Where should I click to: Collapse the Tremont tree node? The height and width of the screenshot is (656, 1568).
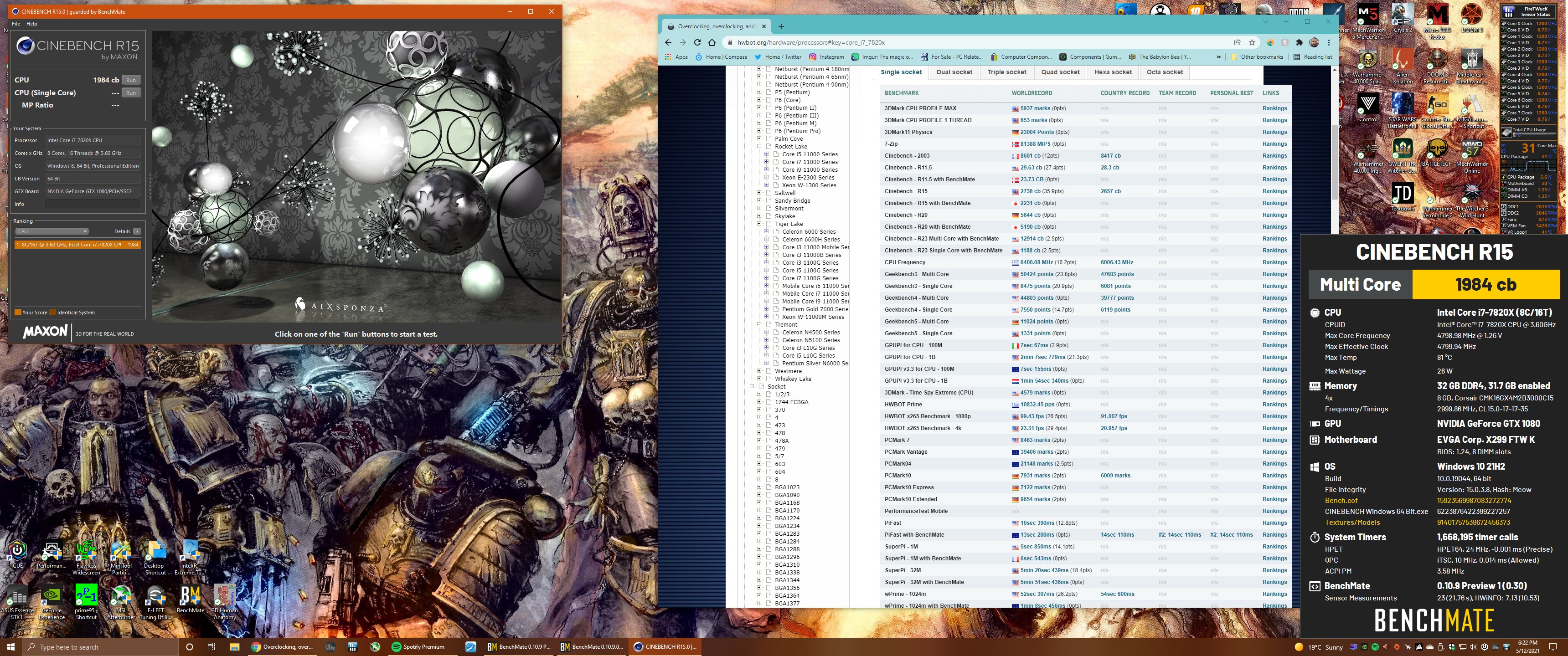(x=759, y=324)
